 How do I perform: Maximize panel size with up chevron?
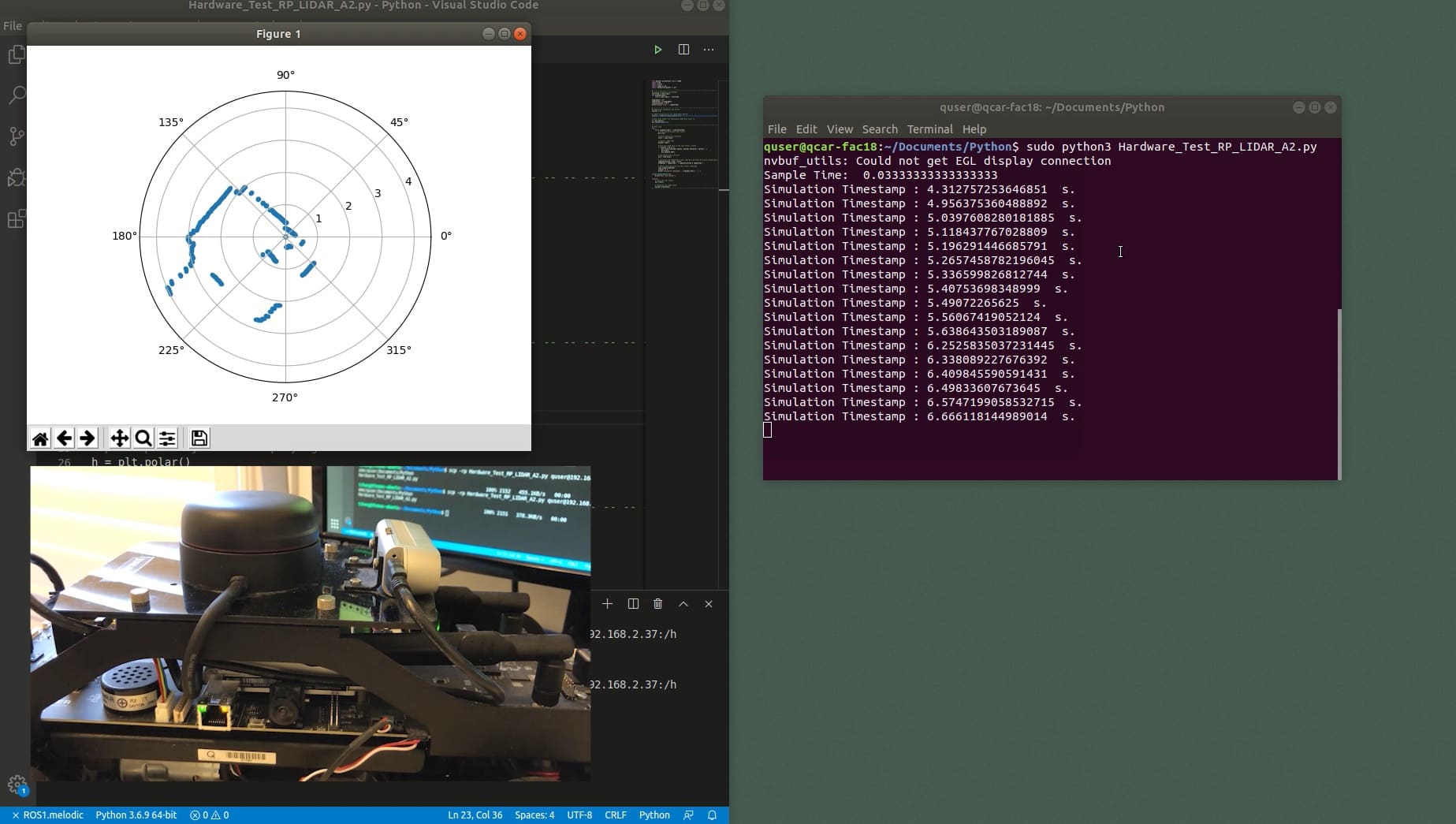click(x=683, y=604)
